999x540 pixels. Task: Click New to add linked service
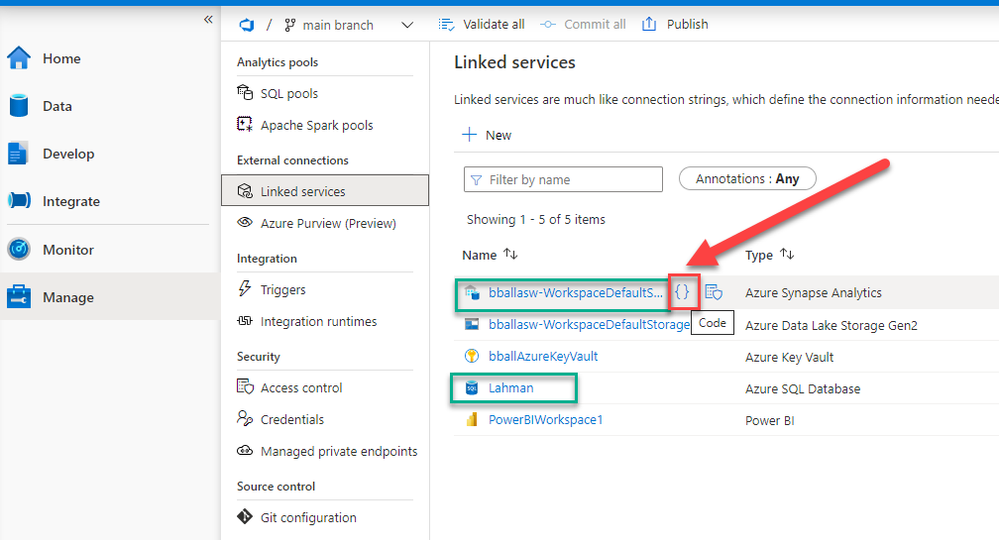pos(487,135)
